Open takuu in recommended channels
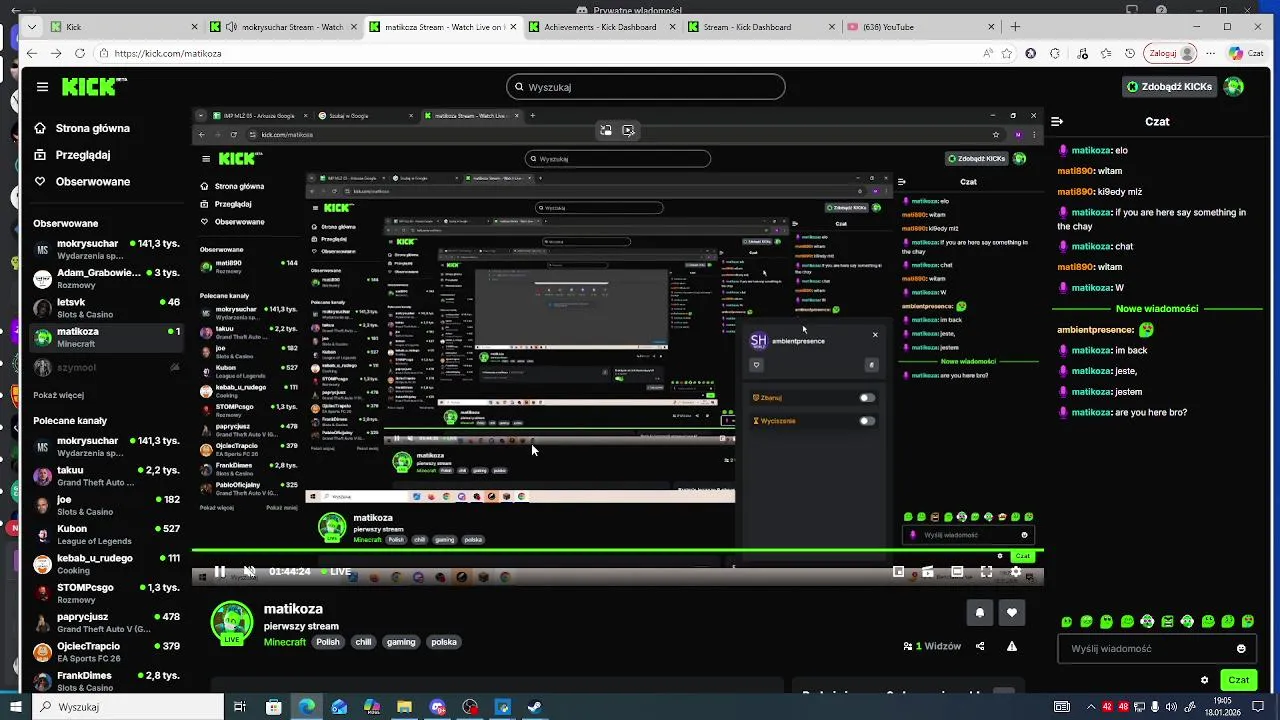The height and width of the screenshot is (720, 1280). point(105,476)
